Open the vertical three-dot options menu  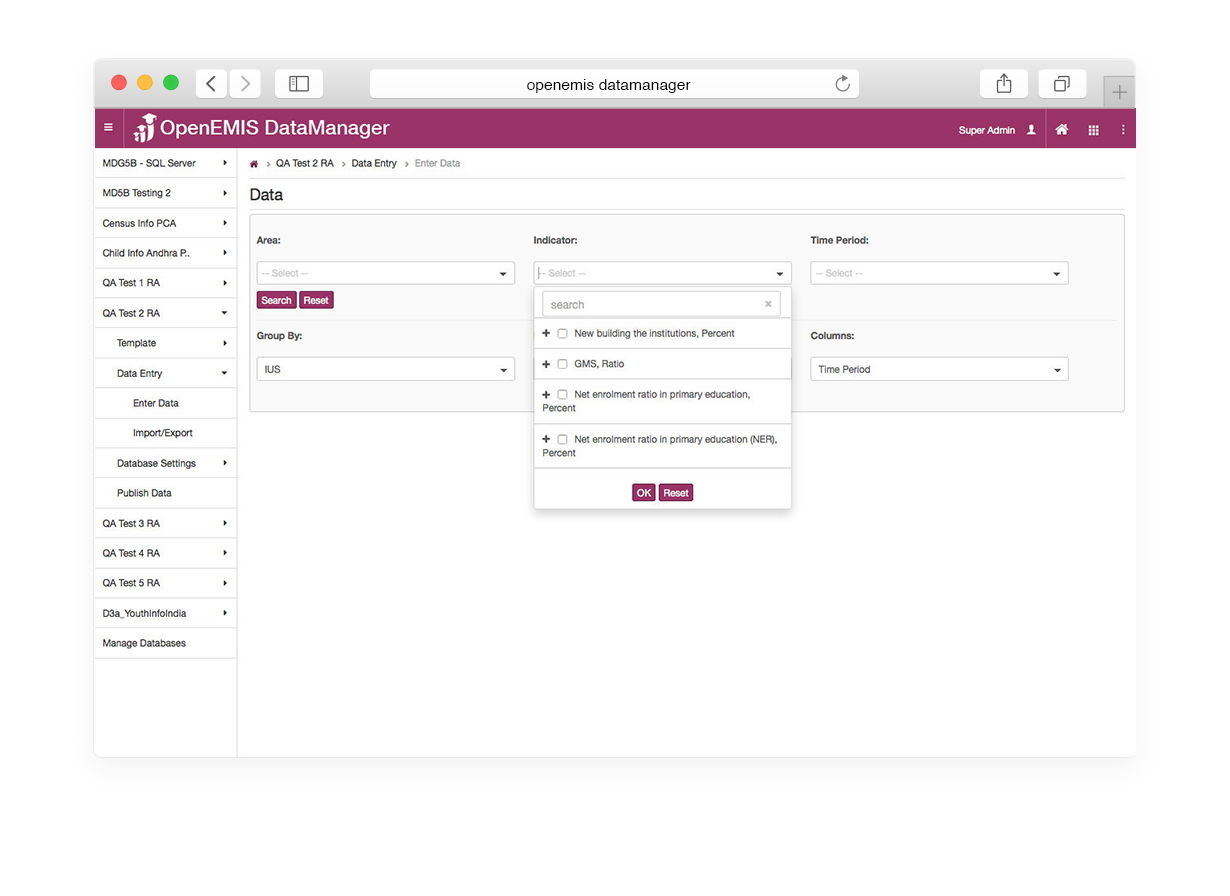click(x=1123, y=130)
